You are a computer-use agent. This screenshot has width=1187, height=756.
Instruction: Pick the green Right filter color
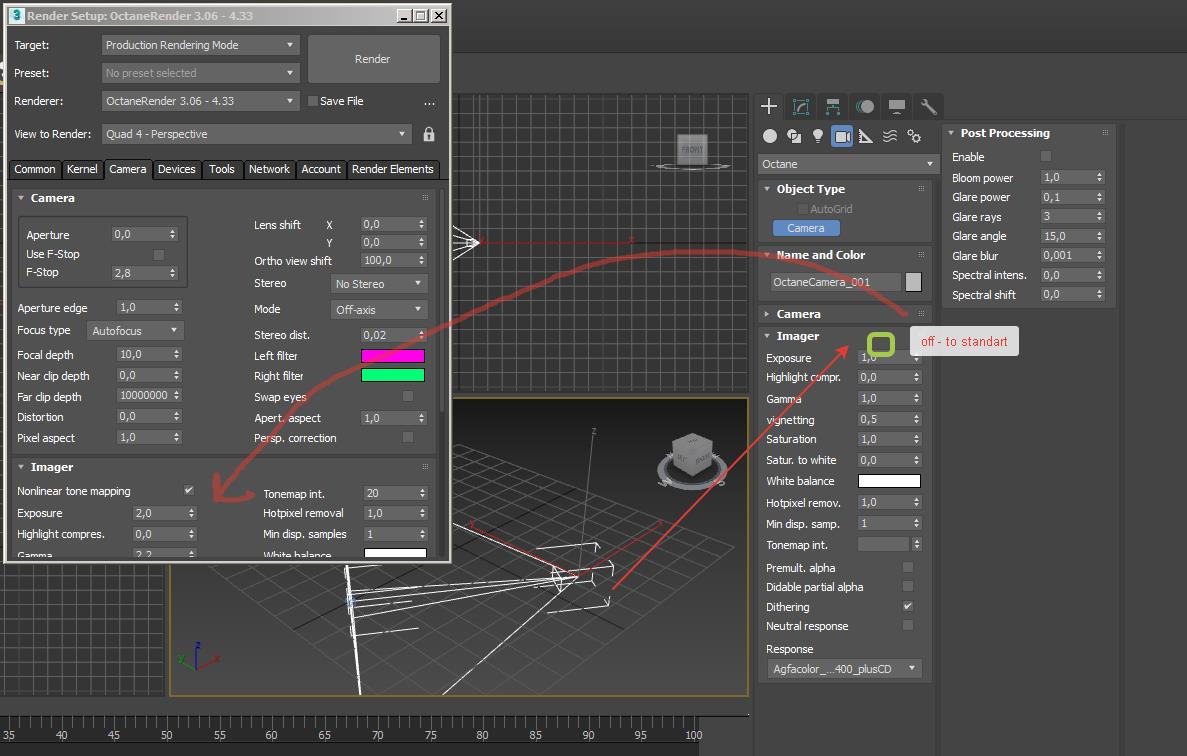click(393, 375)
